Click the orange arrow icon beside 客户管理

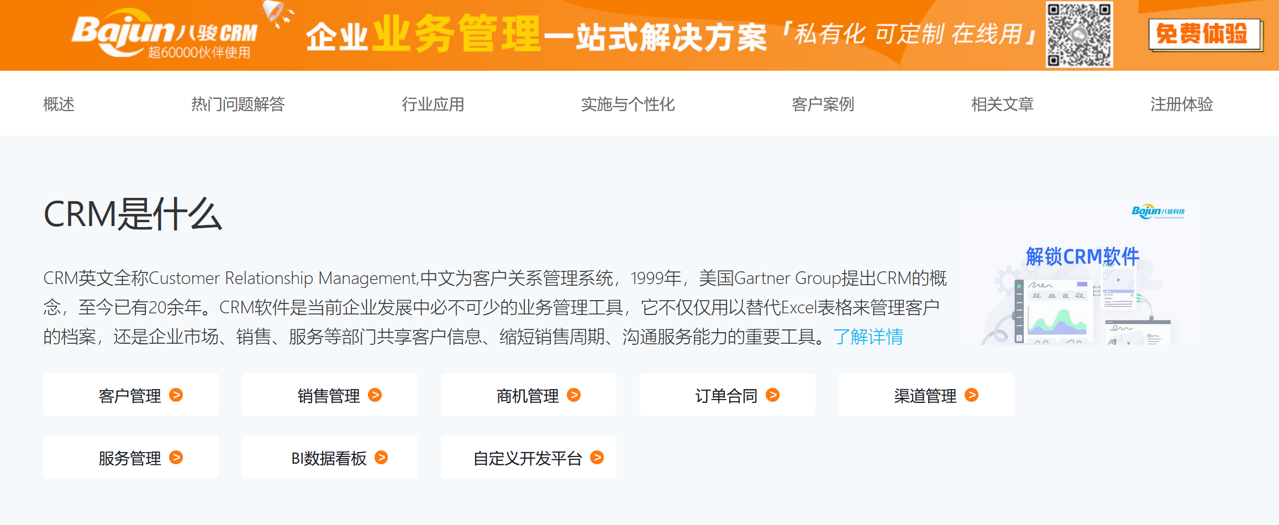click(x=176, y=395)
